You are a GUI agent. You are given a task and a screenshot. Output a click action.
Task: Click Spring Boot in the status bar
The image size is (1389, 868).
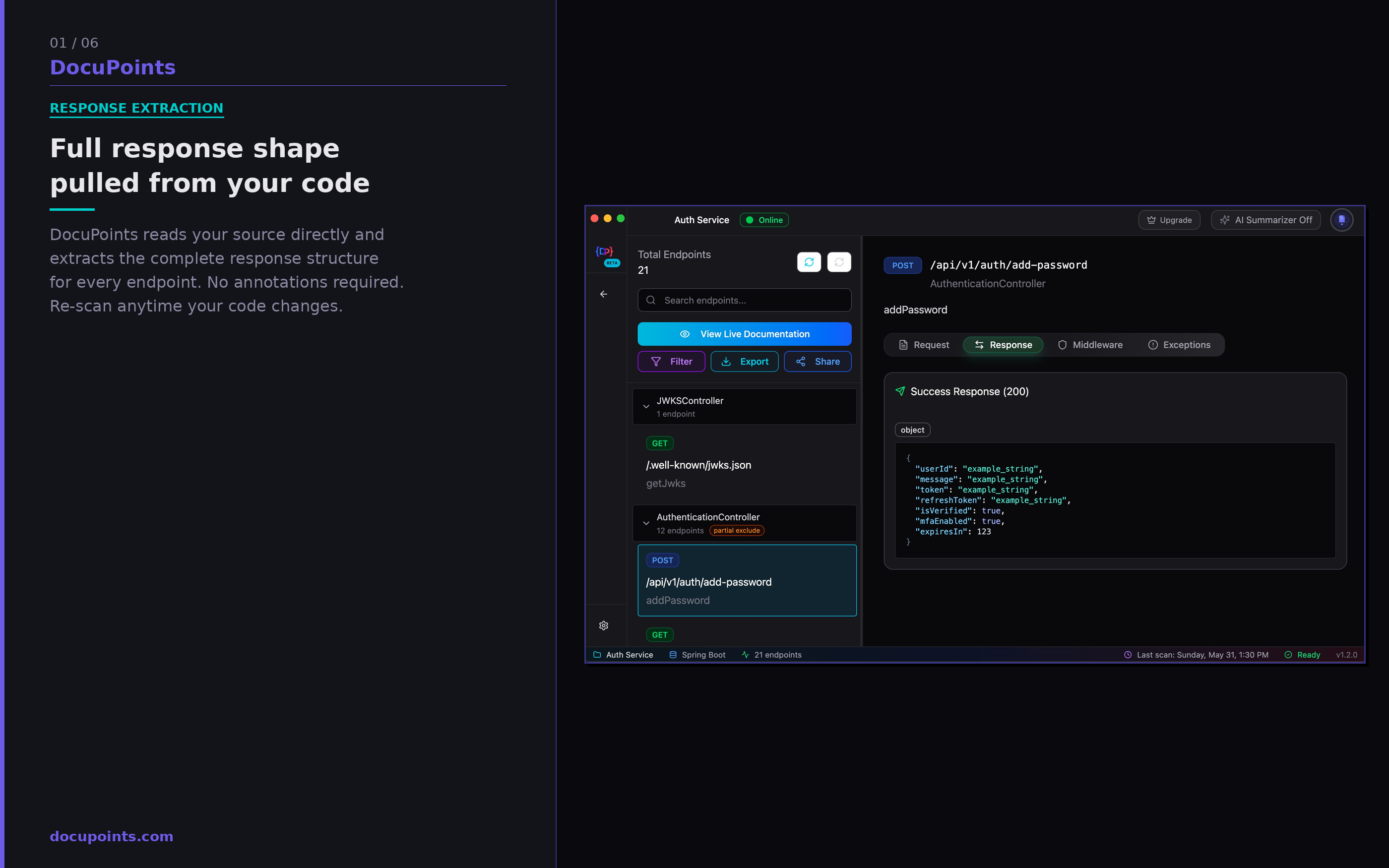(697, 655)
